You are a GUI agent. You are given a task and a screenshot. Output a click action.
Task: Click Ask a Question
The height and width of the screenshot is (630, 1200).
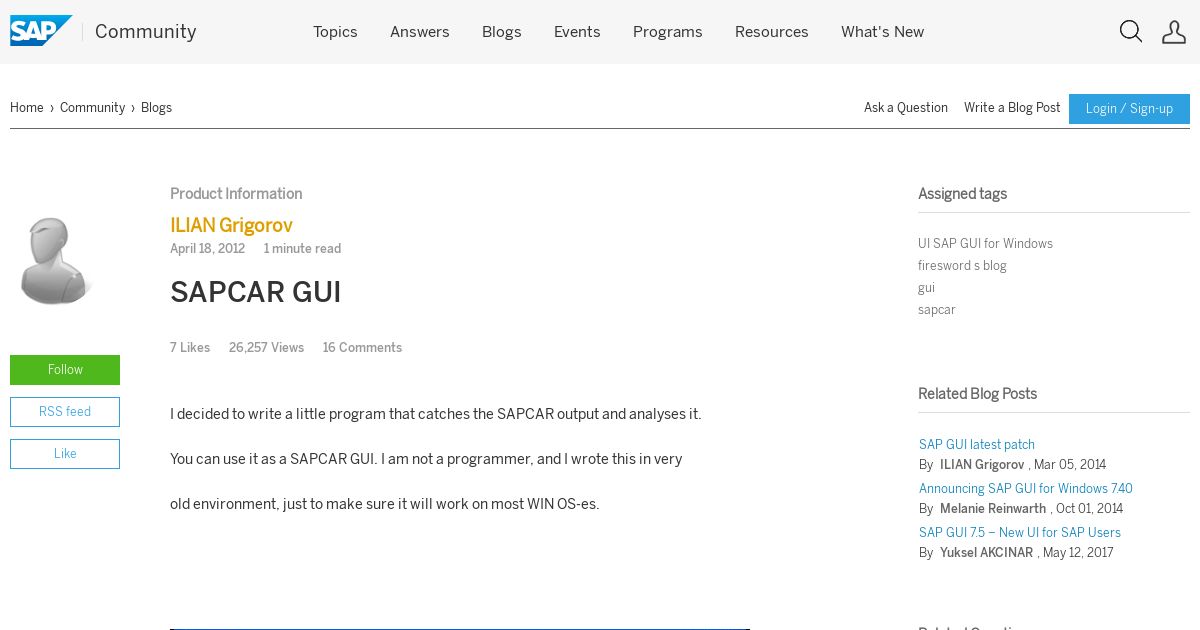(906, 108)
